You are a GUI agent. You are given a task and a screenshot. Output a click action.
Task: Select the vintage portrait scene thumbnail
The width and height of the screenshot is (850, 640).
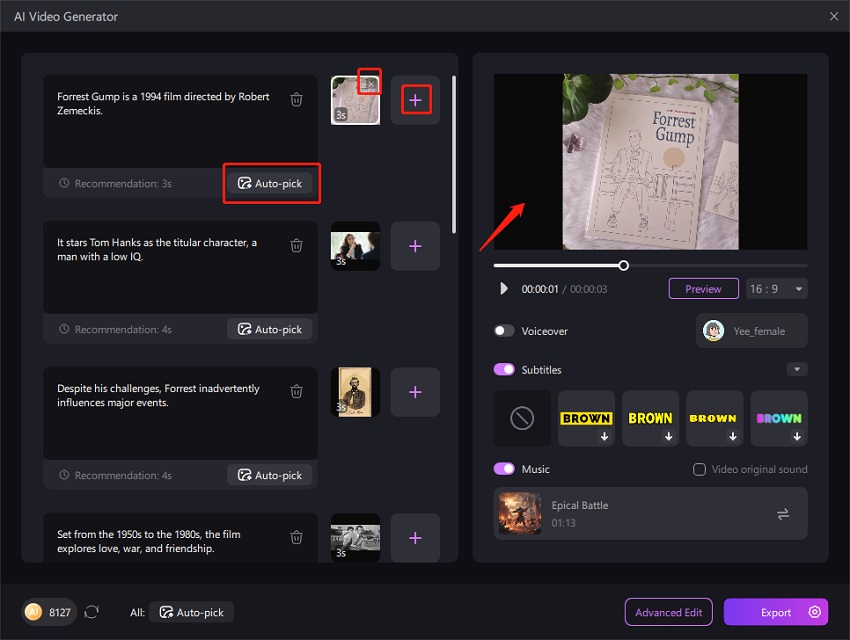[355, 392]
